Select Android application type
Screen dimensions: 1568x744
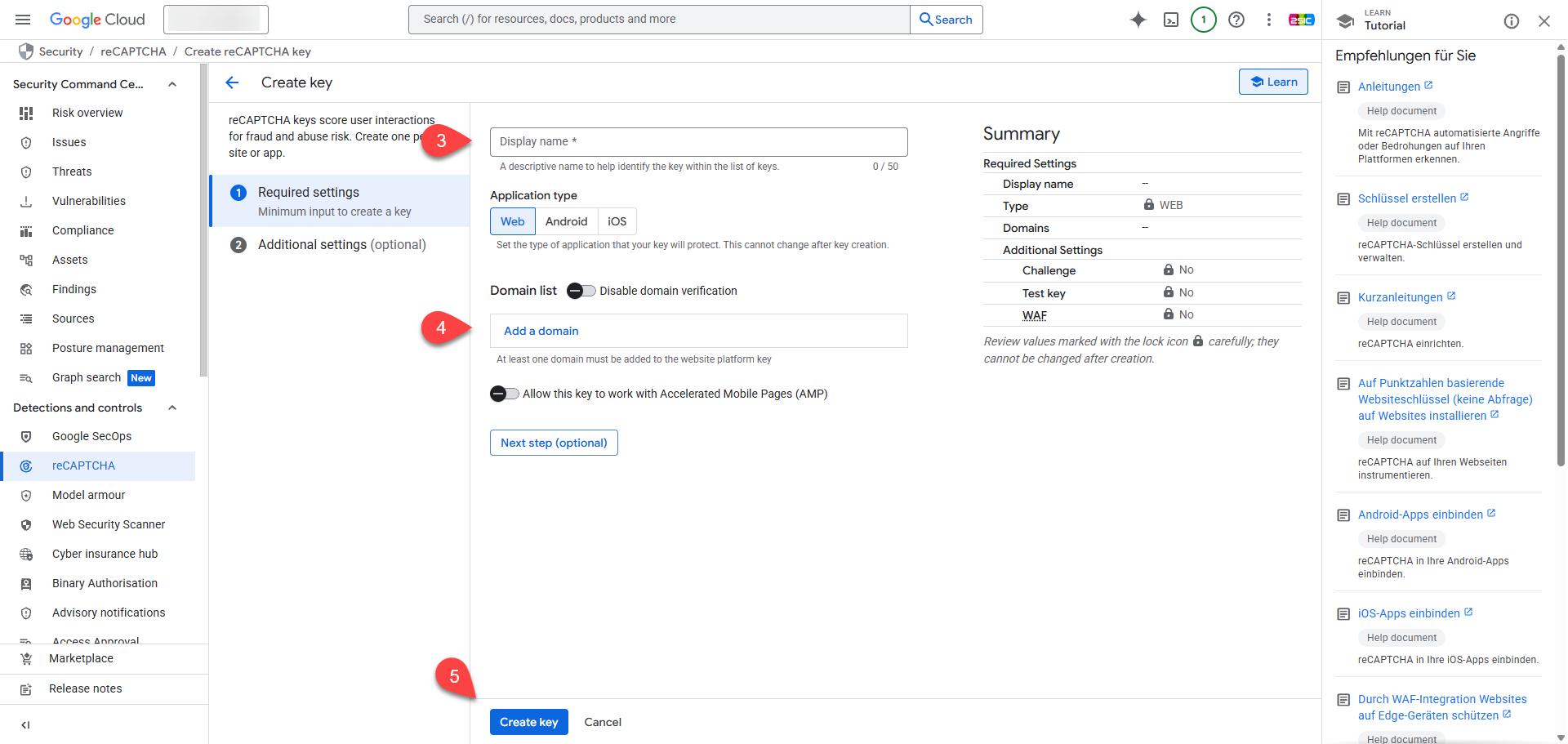[566, 221]
